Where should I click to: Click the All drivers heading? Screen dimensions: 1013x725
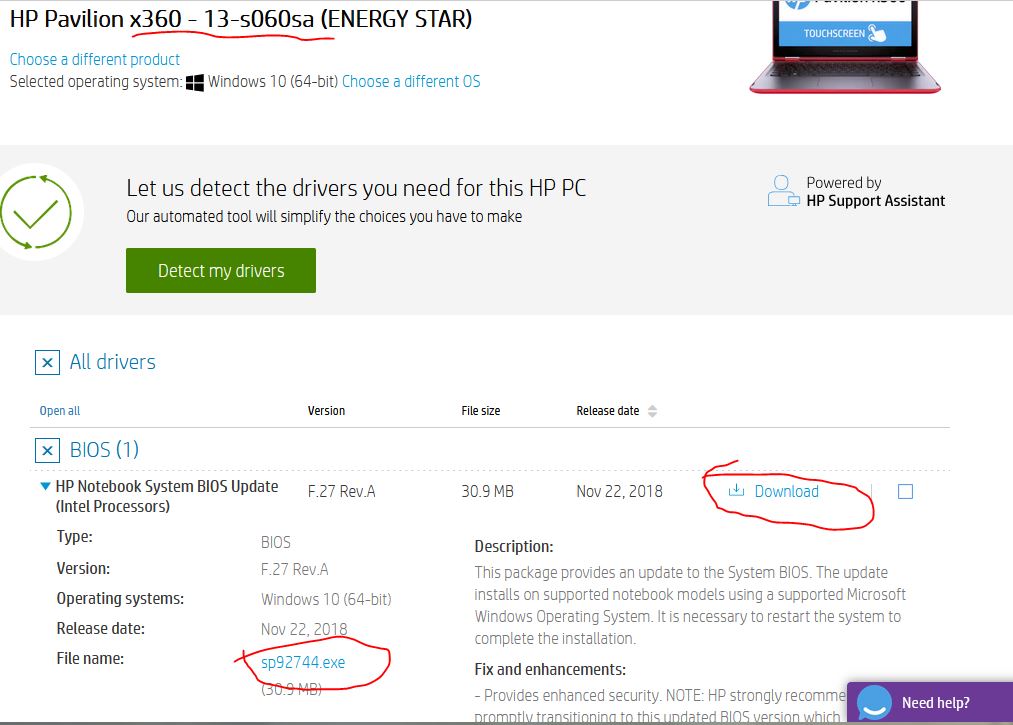point(112,362)
